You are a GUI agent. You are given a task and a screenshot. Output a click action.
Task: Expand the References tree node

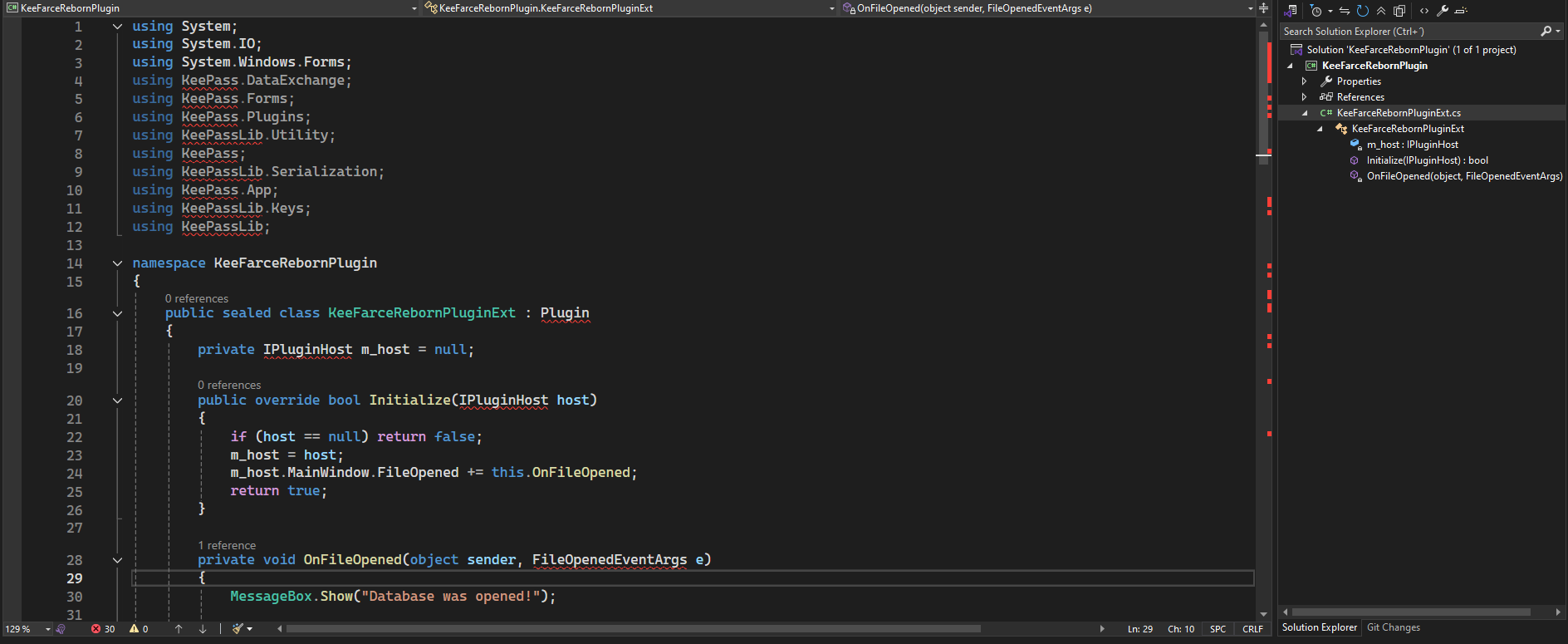[x=1304, y=97]
